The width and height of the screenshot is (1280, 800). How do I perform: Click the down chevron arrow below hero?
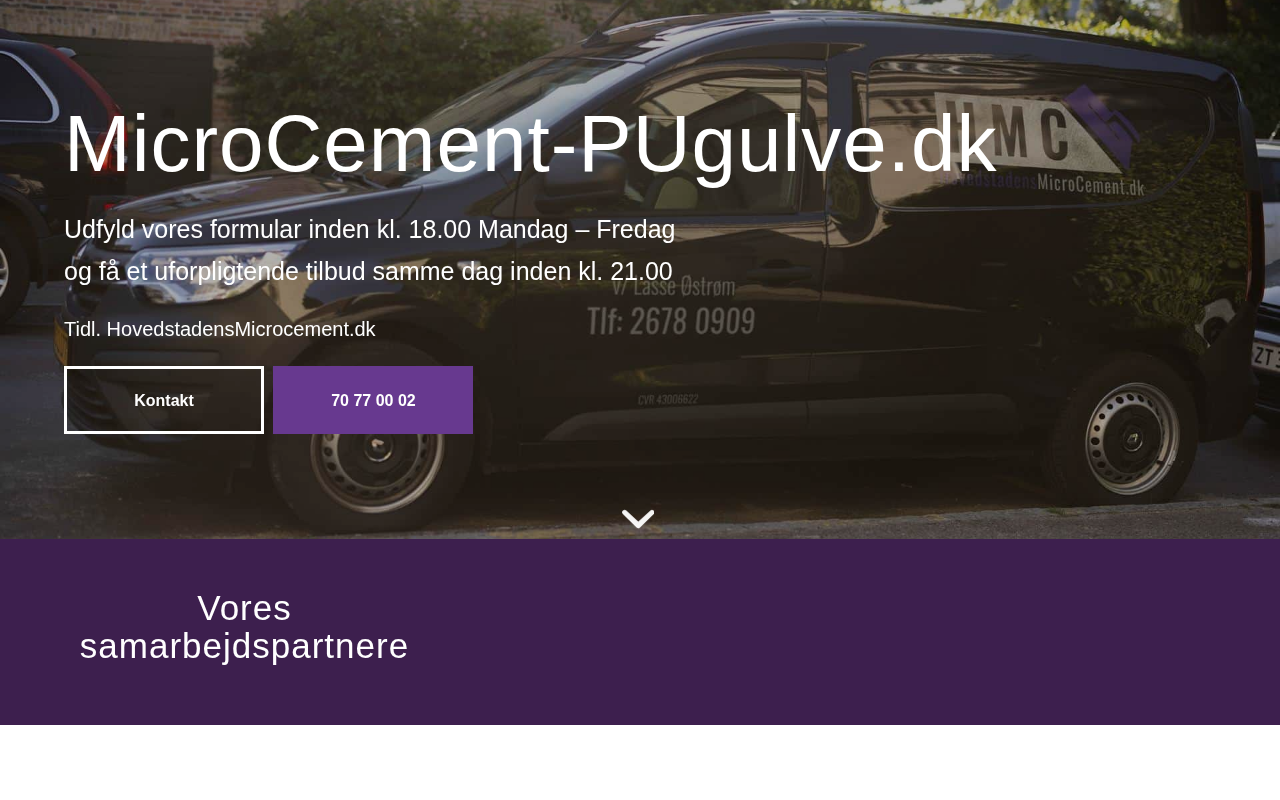[638, 518]
